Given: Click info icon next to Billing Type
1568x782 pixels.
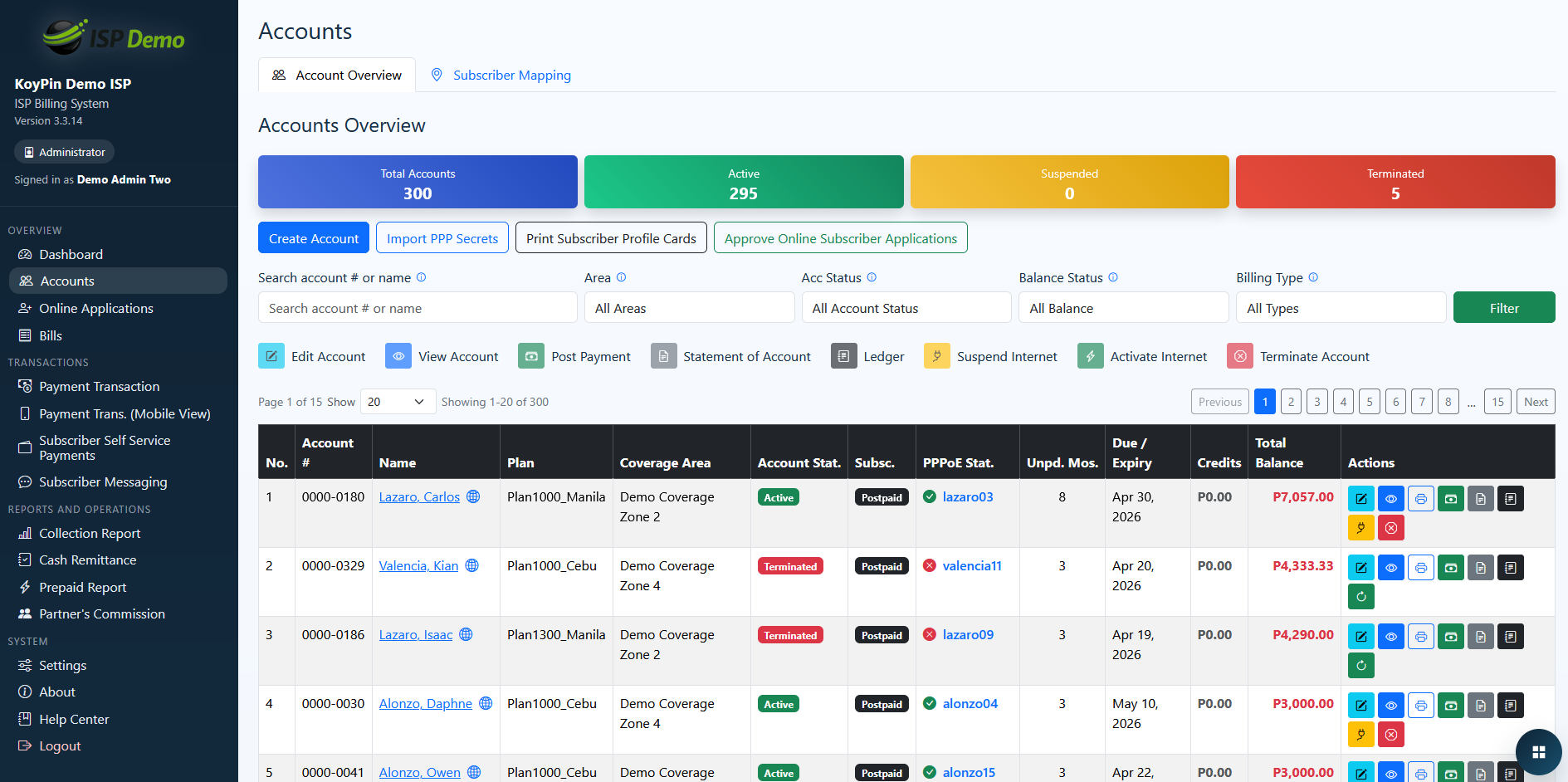Looking at the screenshot, I should pyautogui.click(x=1313, y=277).
